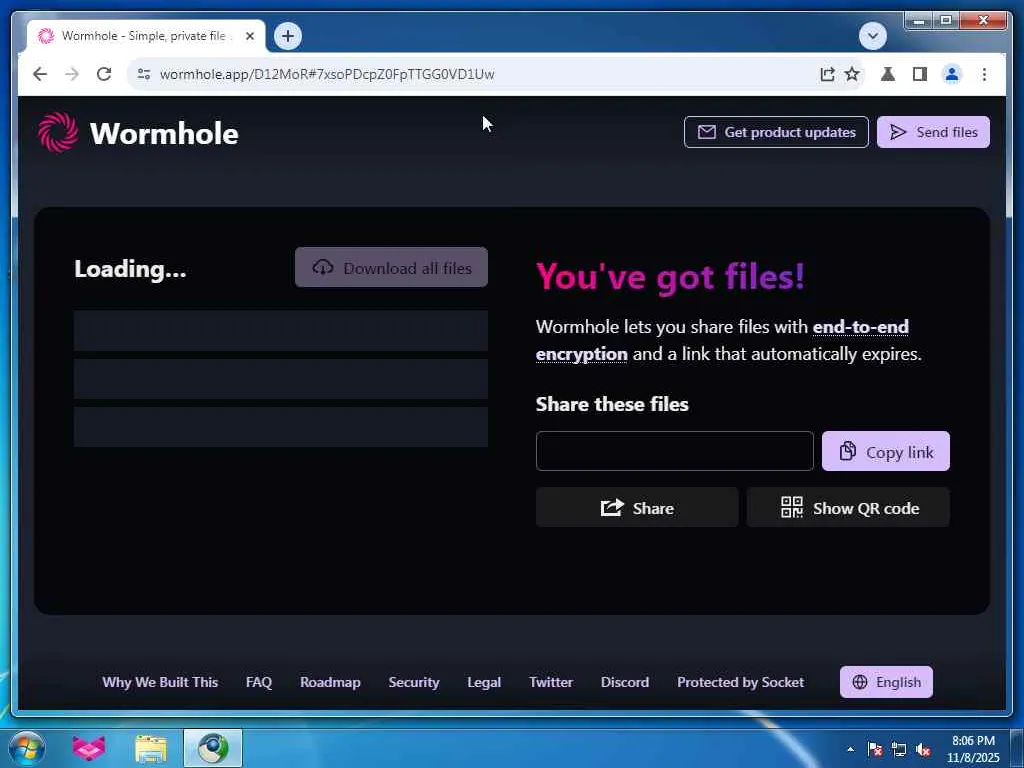
Task: Toggle browser side panel icon
Action: [x=920, y=74]
